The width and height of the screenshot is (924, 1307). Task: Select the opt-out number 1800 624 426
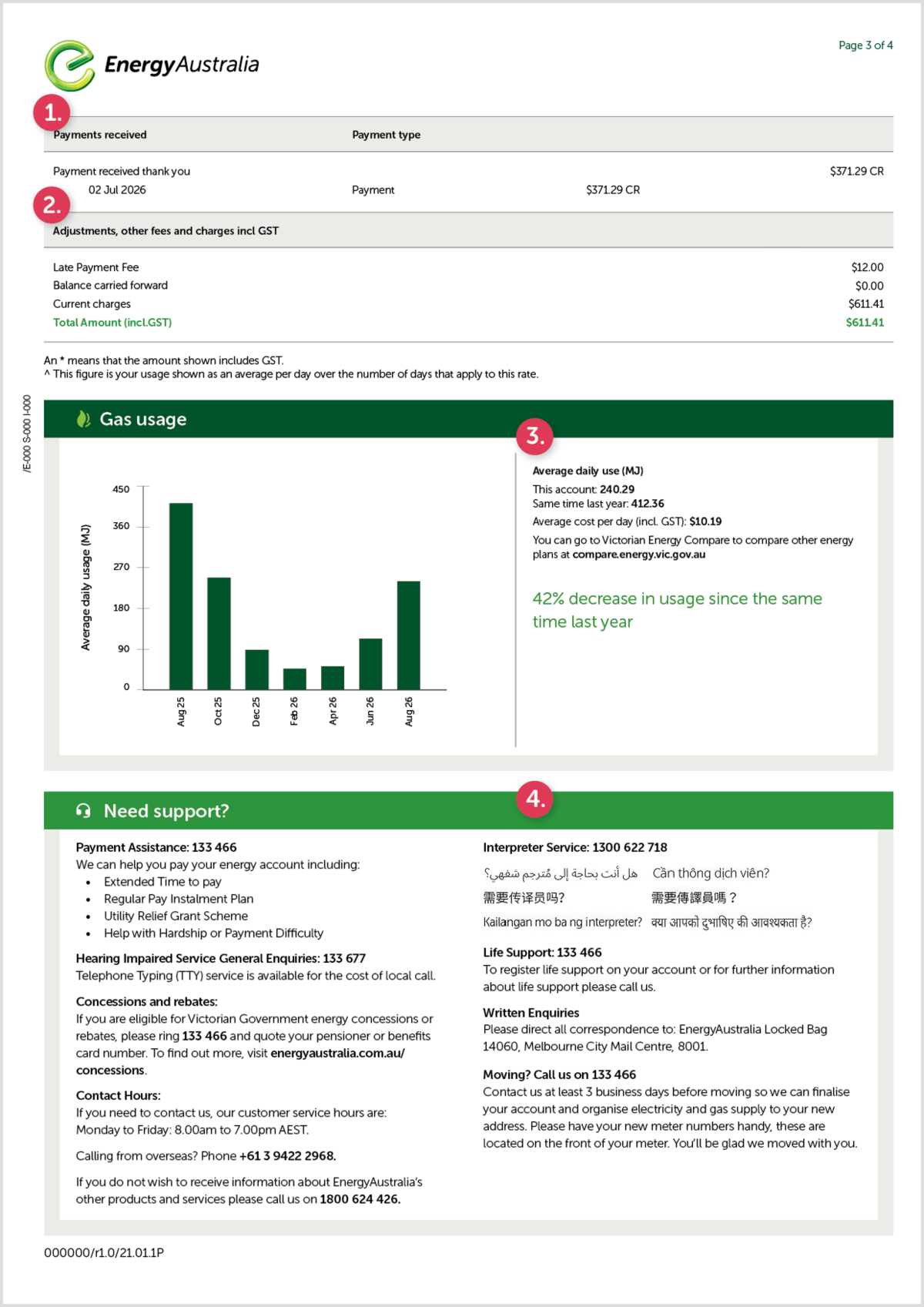point(360,1199)
